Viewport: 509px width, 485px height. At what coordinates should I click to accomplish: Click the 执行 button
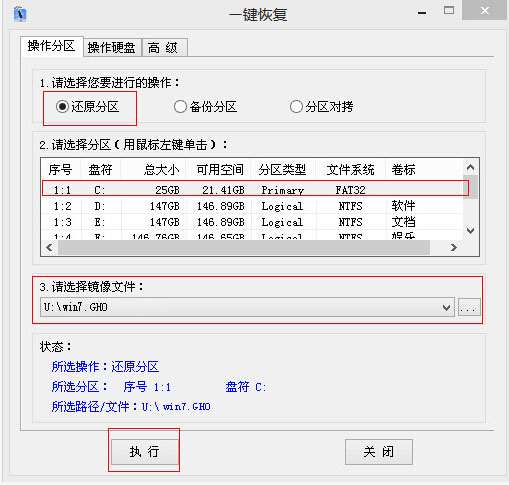click(144, 452)
